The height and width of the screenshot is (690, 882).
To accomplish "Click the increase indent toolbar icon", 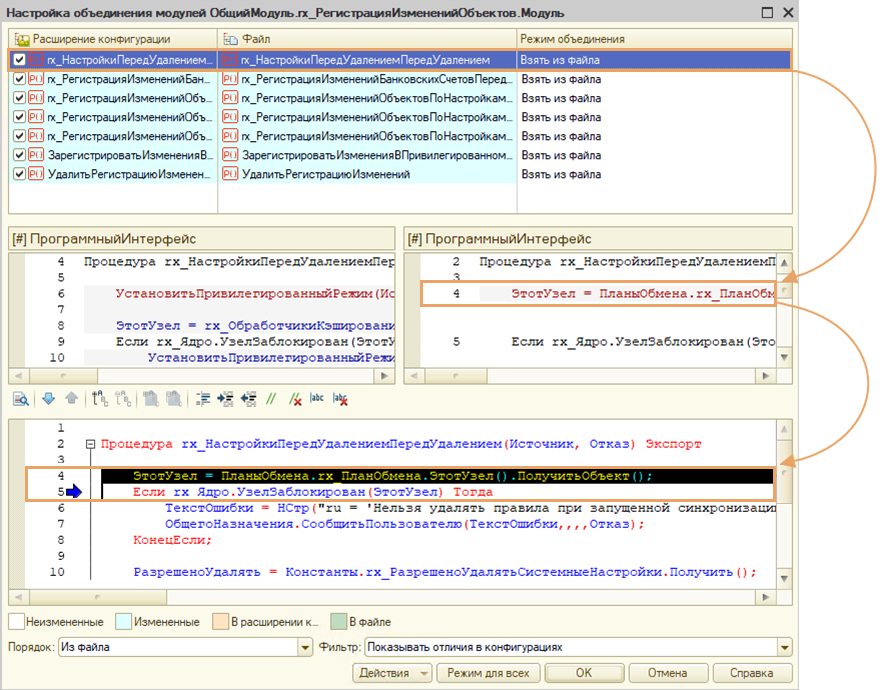I will [226, 398].
